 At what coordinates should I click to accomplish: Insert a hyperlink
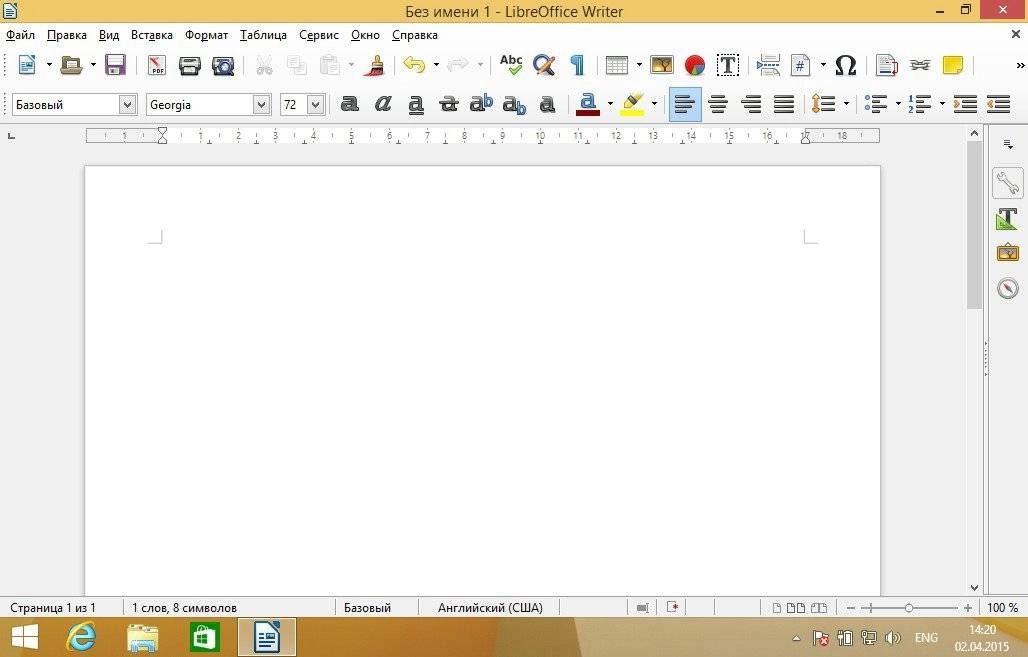point(920,65)
